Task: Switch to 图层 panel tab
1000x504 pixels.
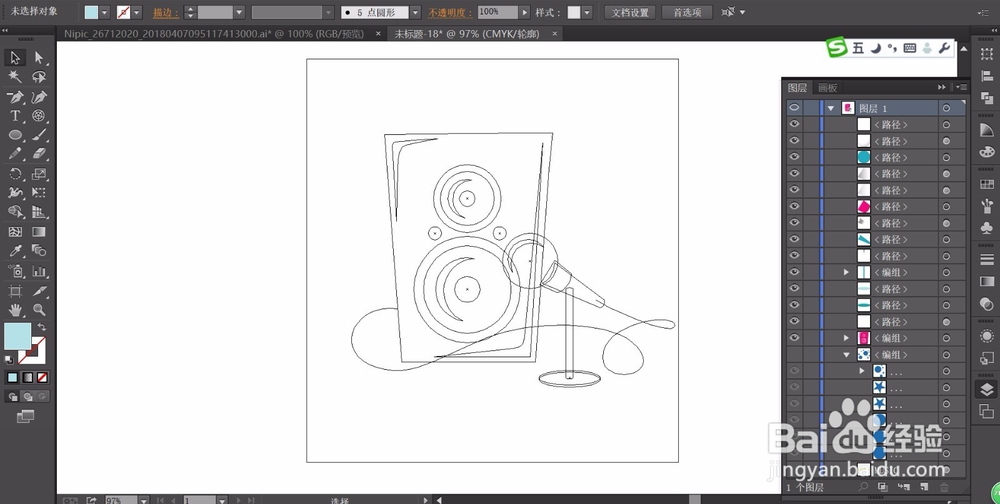Action: pos(797,87)
